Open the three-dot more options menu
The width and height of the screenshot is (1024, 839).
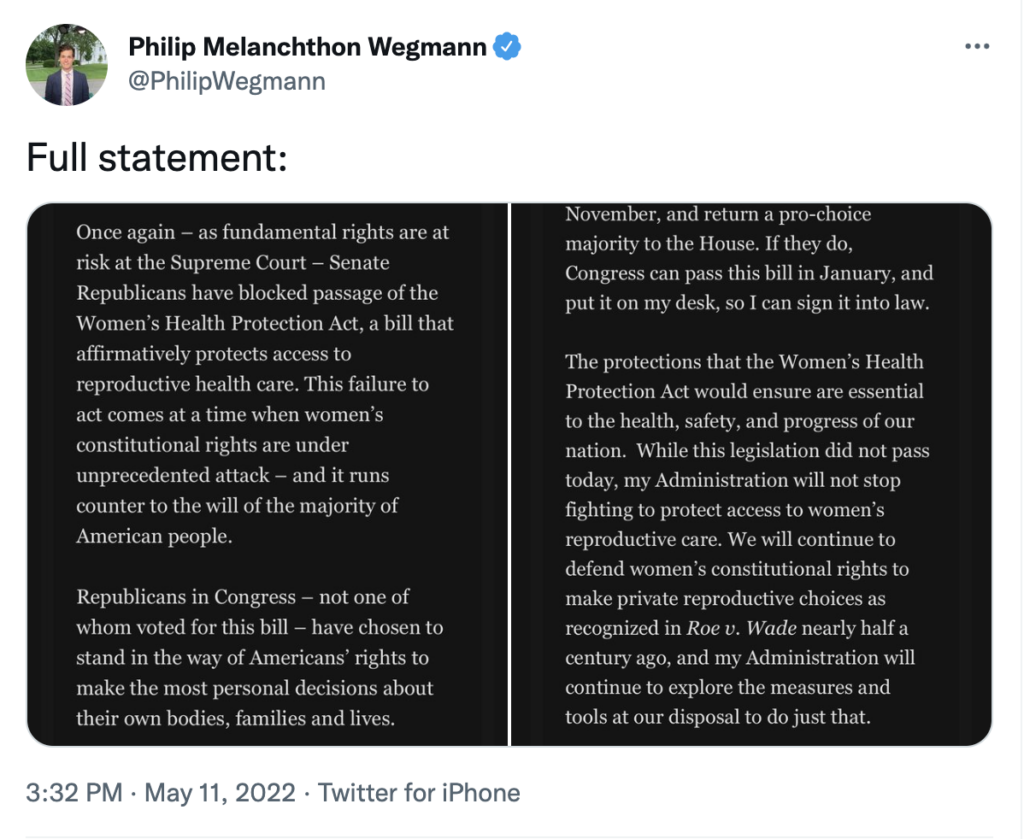point(977,47)
